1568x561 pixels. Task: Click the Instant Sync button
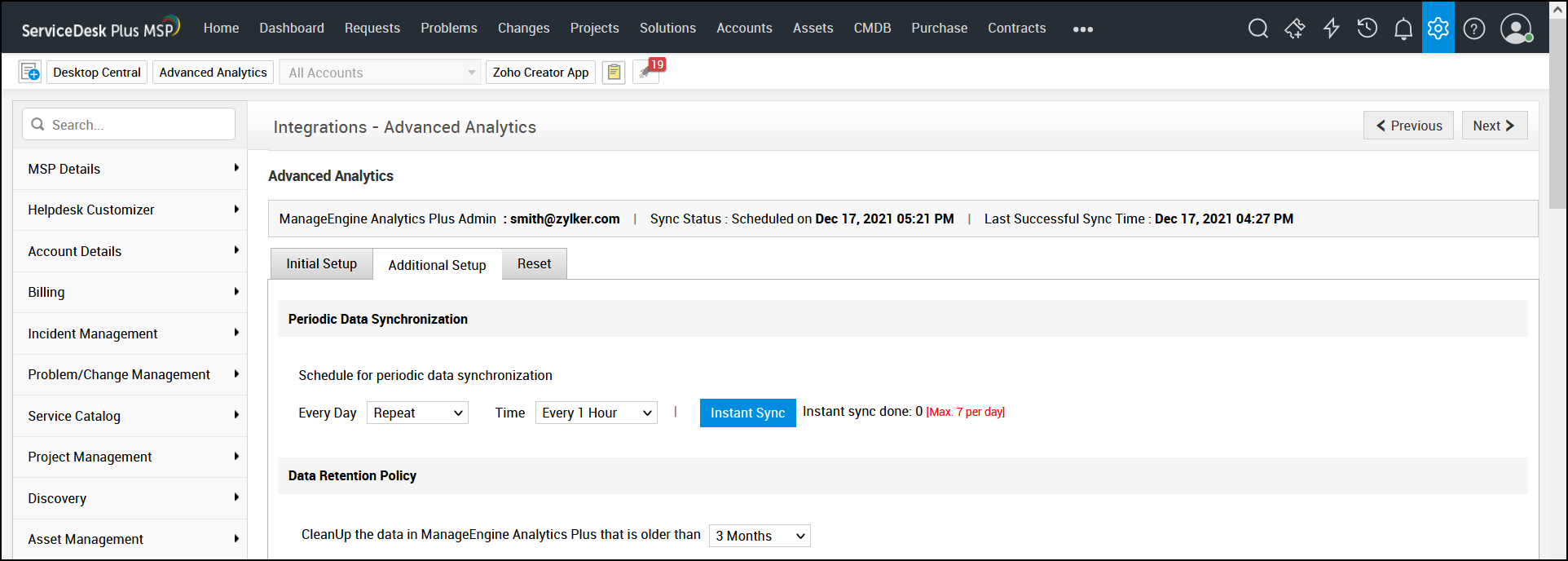747,413
